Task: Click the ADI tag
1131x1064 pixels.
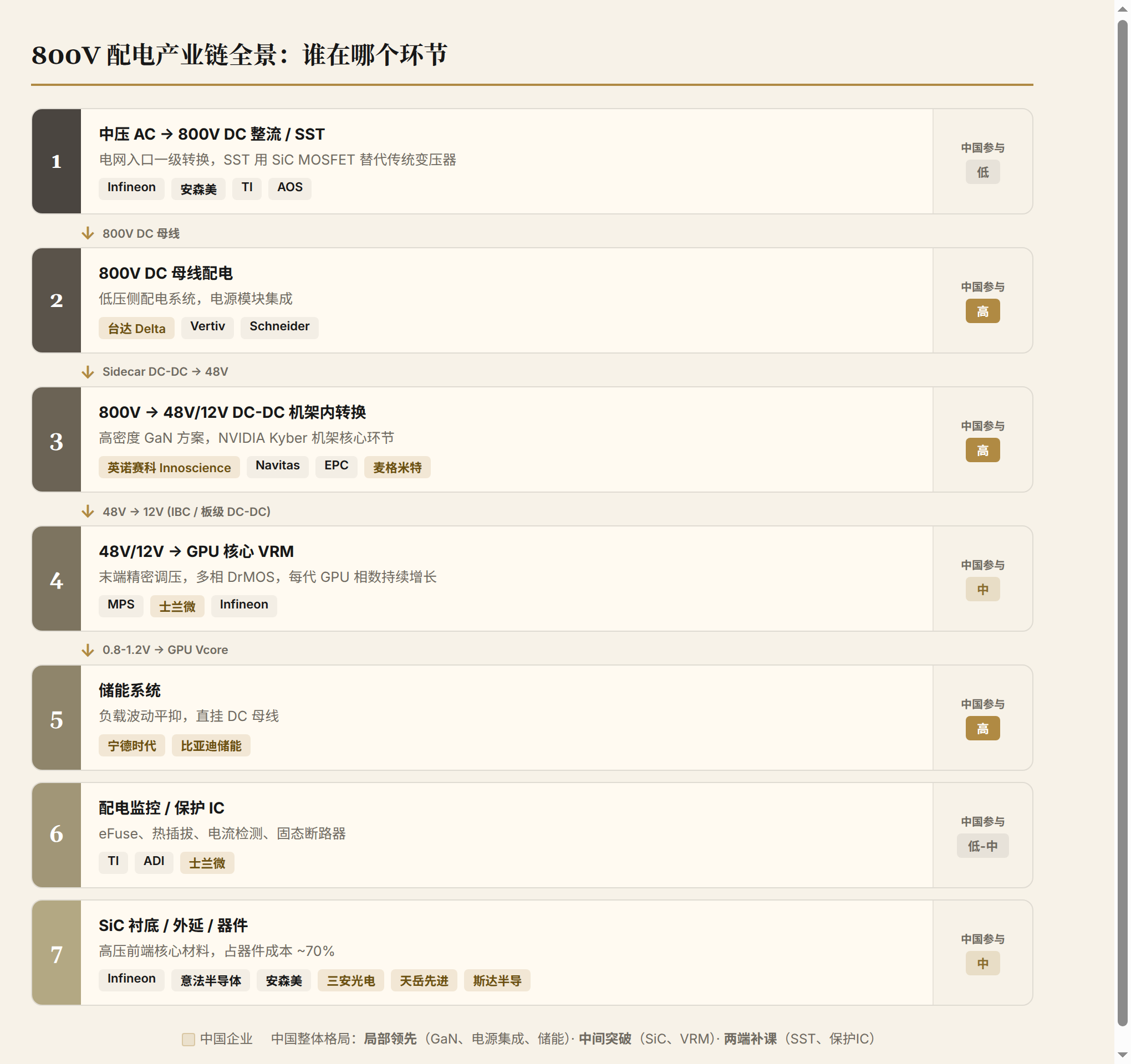Action: click(154, 862)
